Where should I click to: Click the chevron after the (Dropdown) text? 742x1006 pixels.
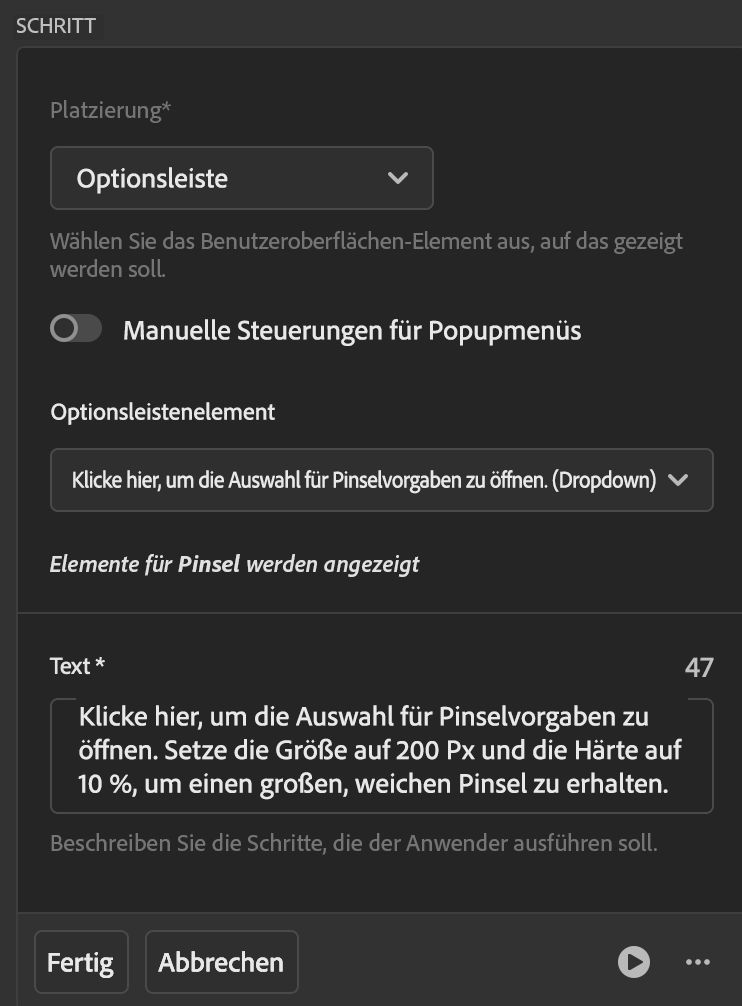678,481
